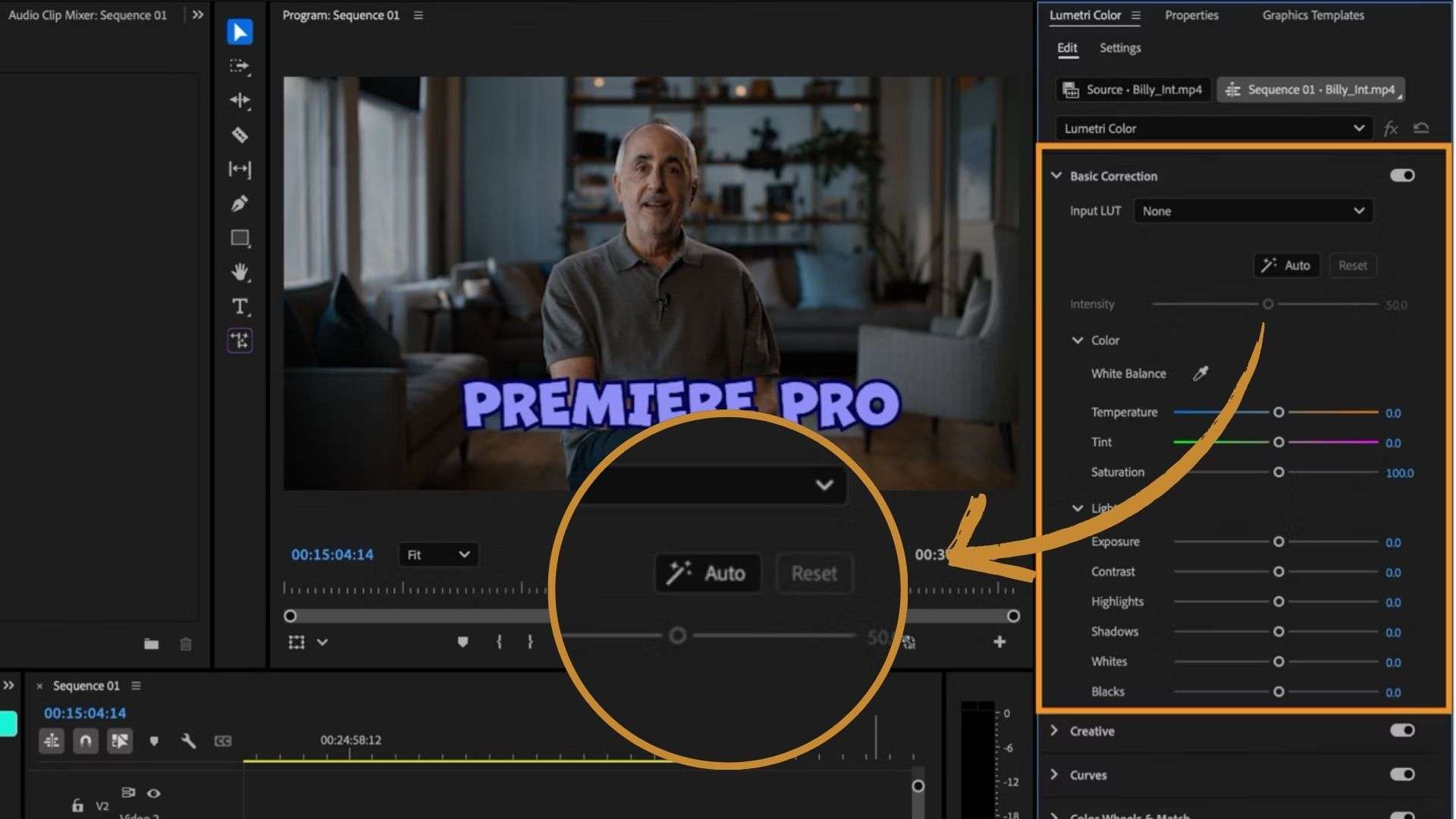
Task: Click the trash delete icon
Action: pos(186,644)
